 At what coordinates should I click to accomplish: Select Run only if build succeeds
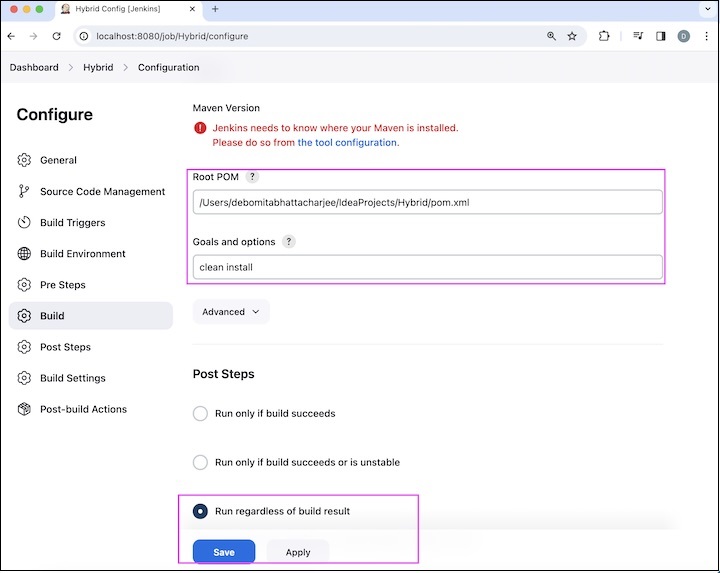[x=200, y=413]
